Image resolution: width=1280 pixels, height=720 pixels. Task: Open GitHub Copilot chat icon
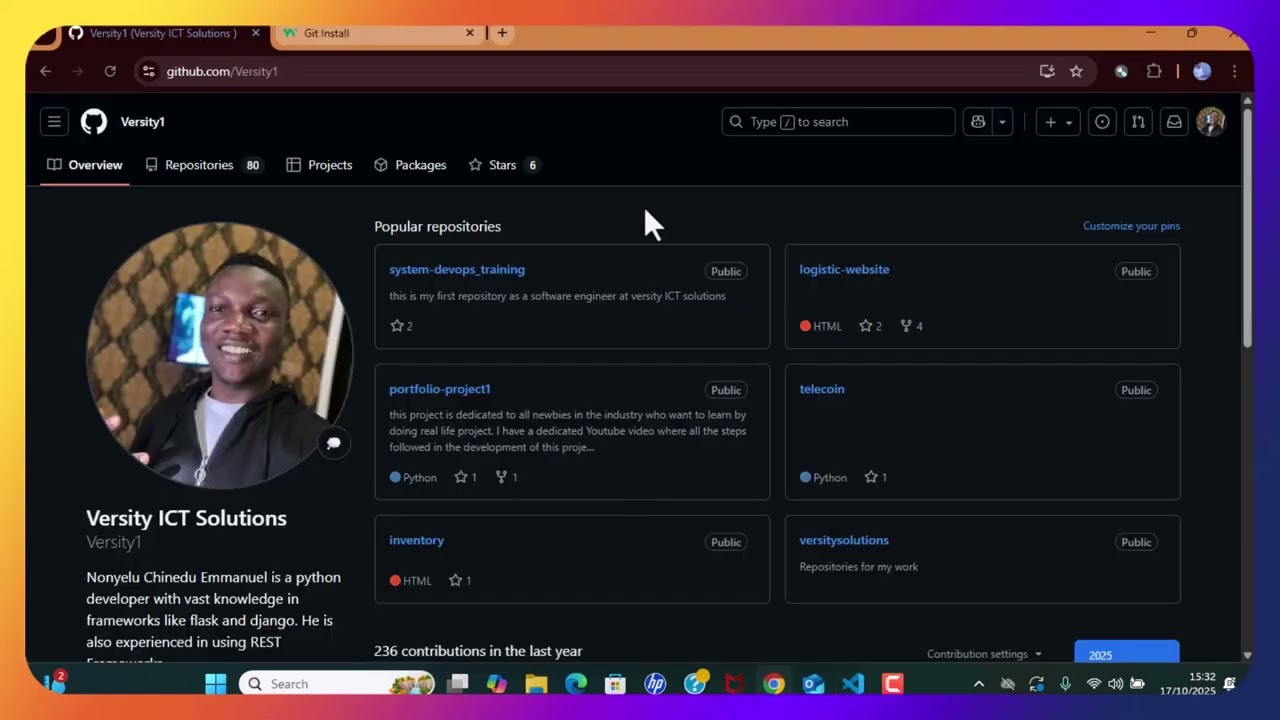tap(978, 122)
